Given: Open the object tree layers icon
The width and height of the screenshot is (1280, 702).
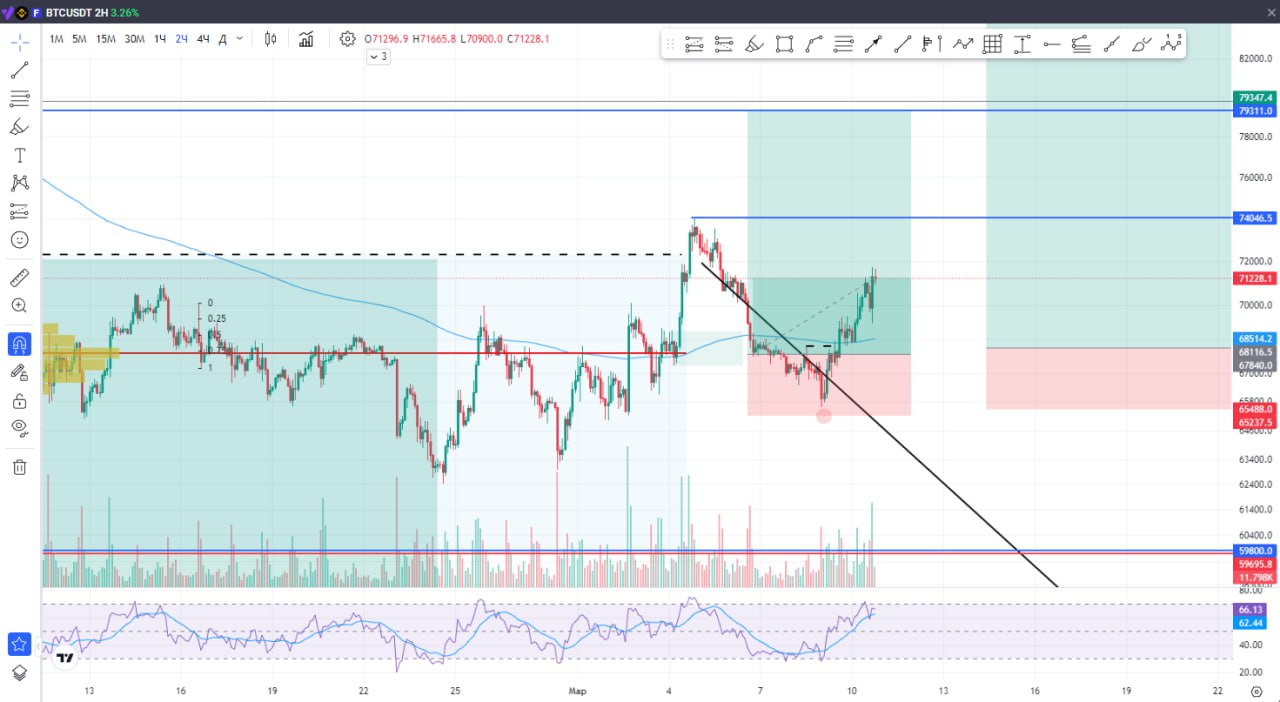Looking at the screenshot, I should (x=19, y=673).
